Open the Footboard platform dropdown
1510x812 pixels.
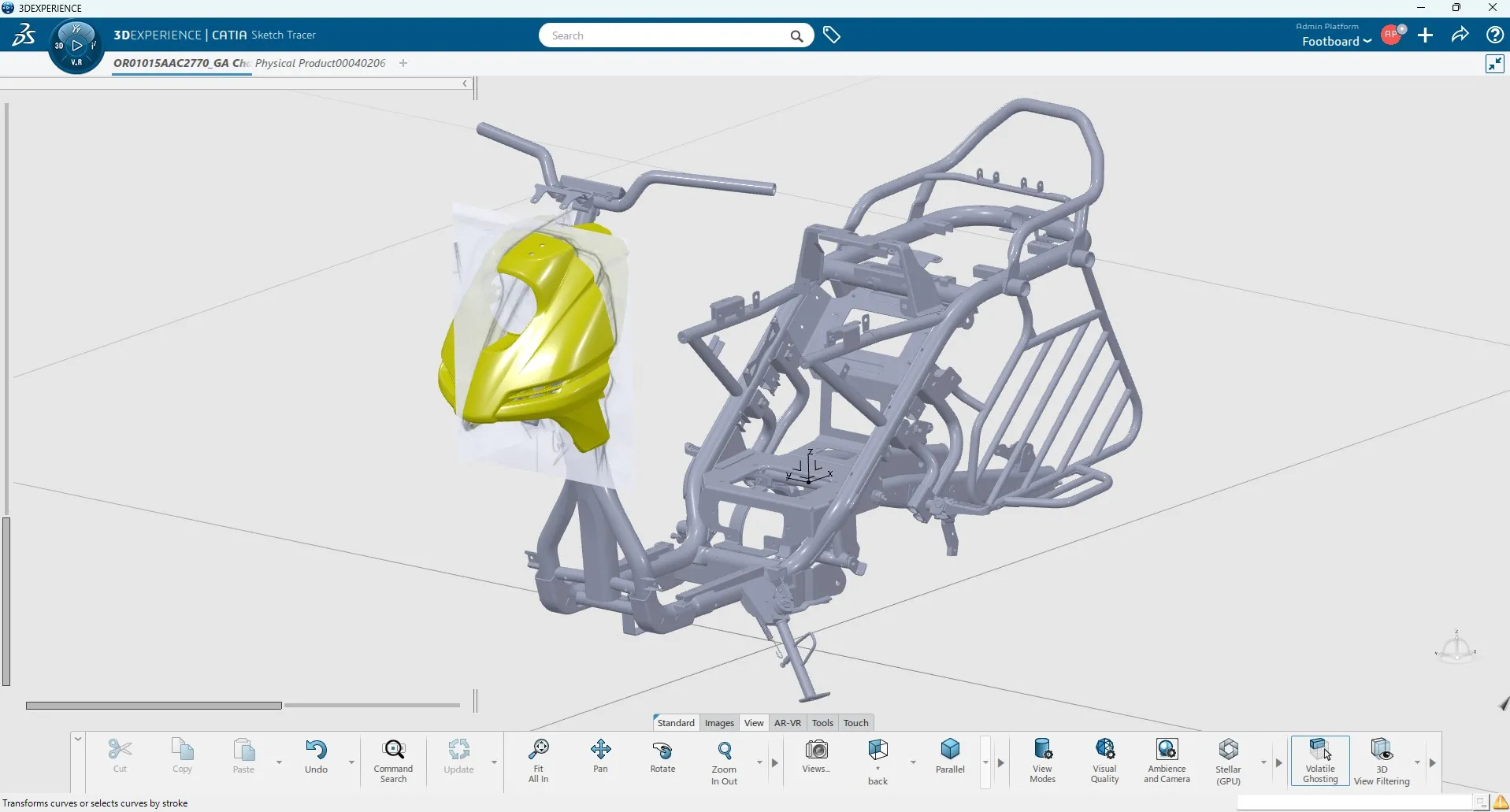point(1336,41)
